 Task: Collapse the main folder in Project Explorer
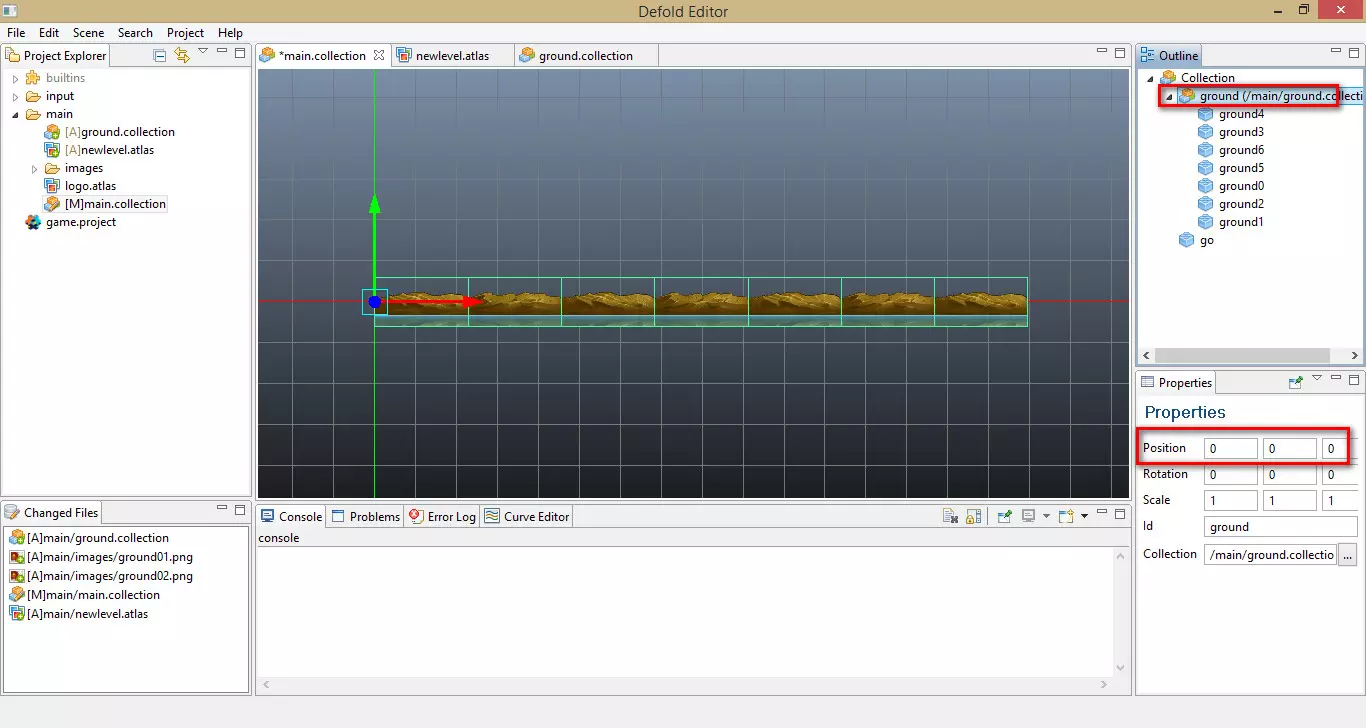[15, 114]
